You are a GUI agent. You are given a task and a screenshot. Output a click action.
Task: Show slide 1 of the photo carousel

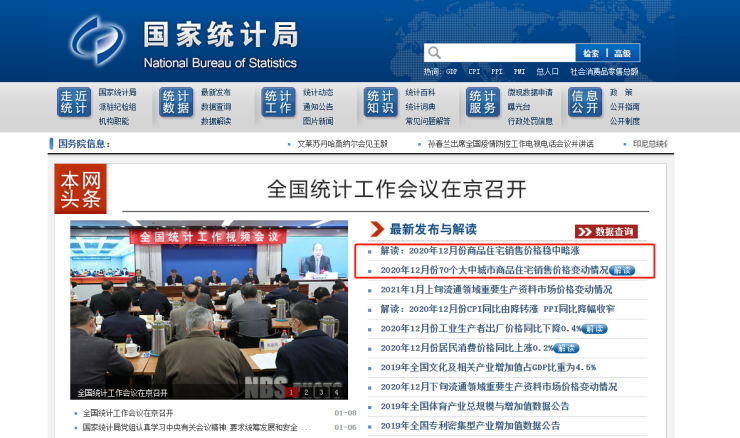point(291,392)
